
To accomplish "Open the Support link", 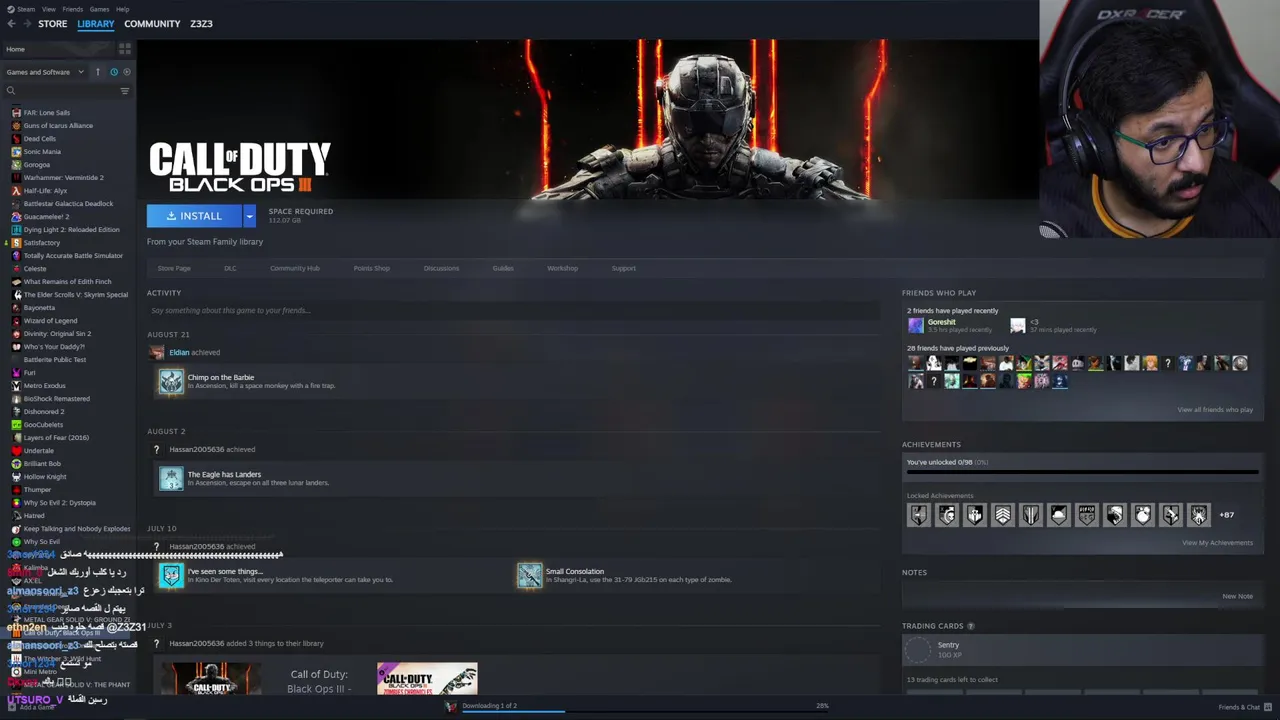I will (x=623, y=268).
